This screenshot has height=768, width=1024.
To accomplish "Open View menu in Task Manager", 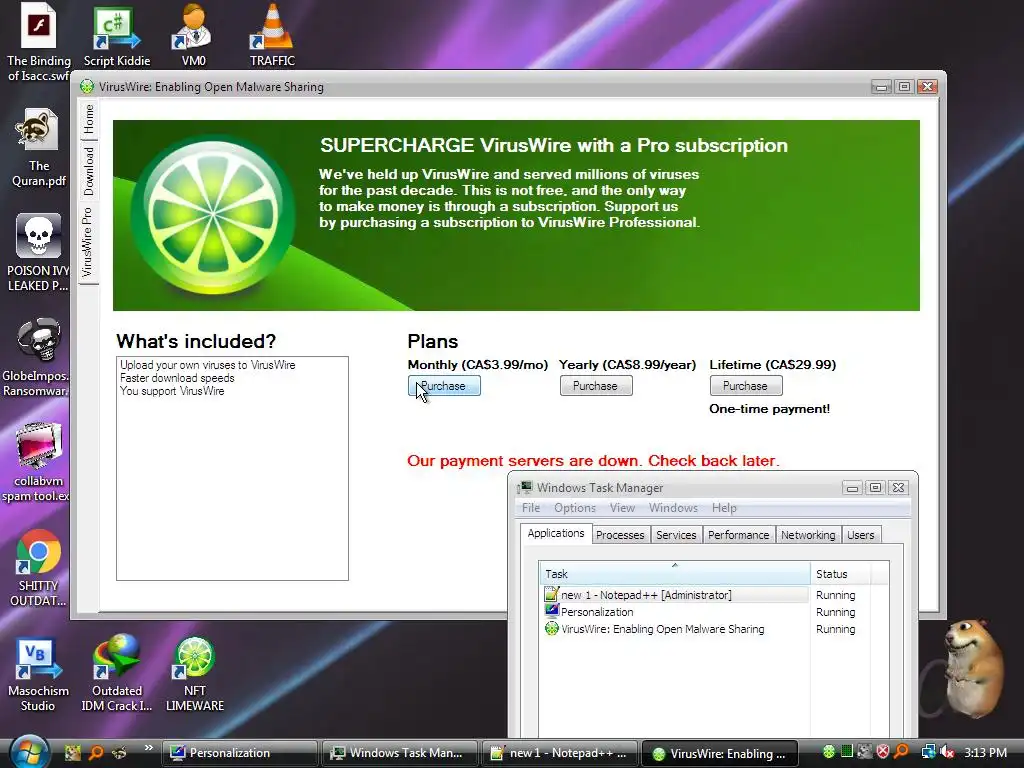I will coord(622,508).
